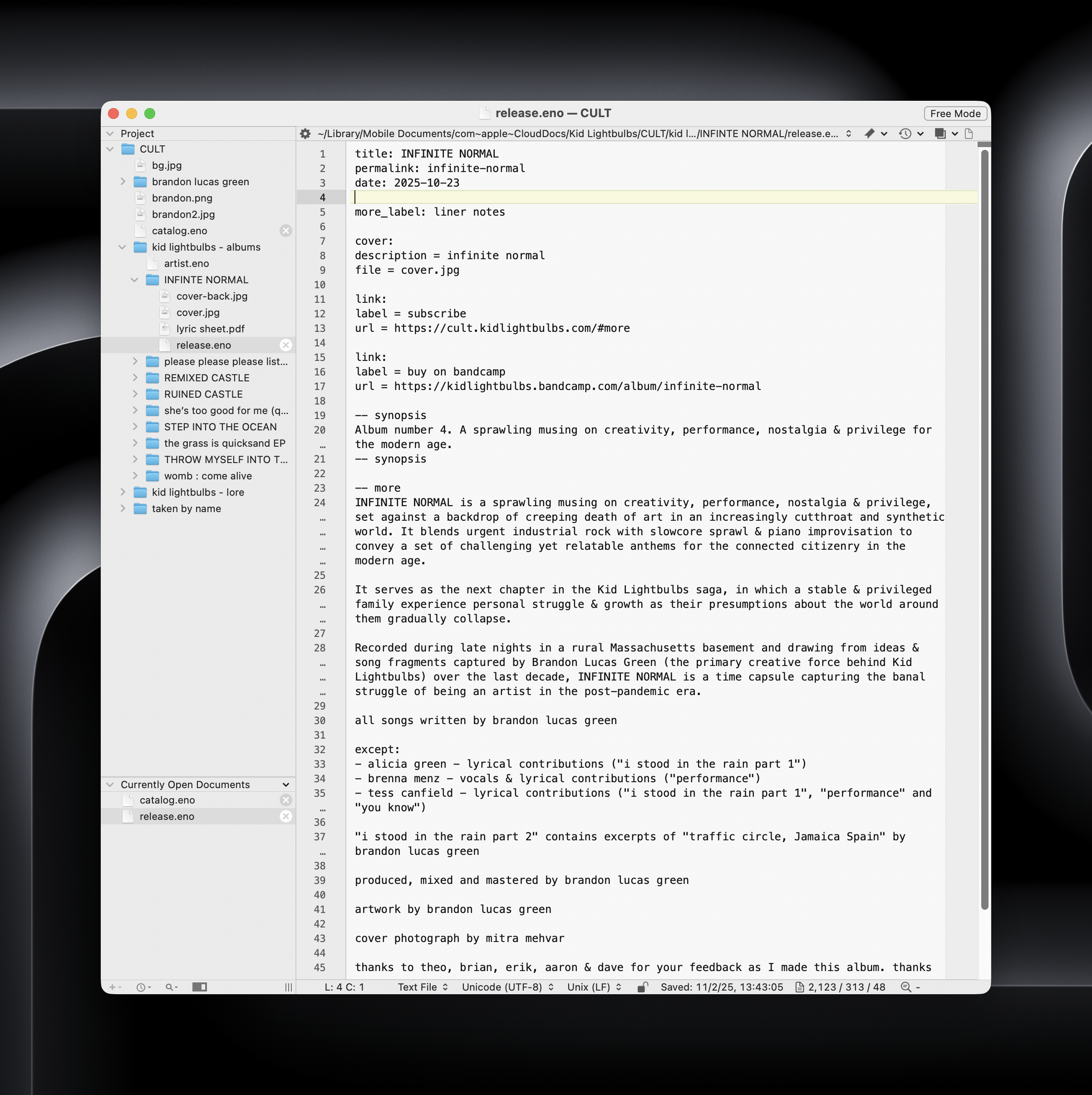1092x1095 pixels.
Task: Open the Unicode (UTF-8) encoding dropdown
Action: click(x=507, y=987)
